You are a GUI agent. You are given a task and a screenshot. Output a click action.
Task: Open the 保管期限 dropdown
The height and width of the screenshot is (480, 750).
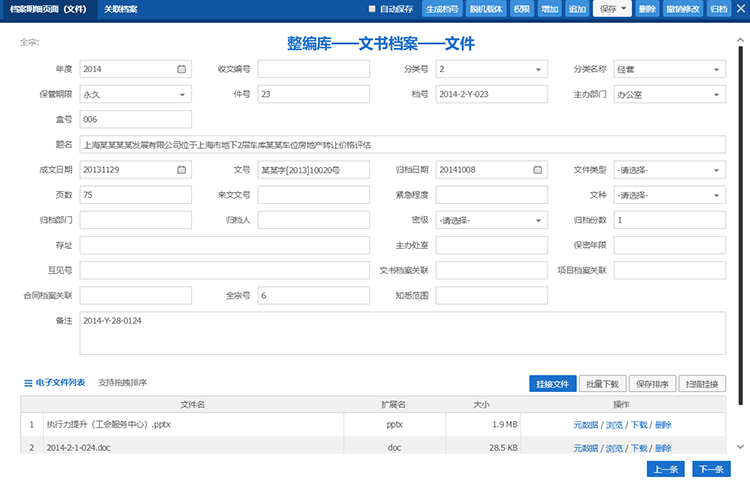[x=182, y=95]
